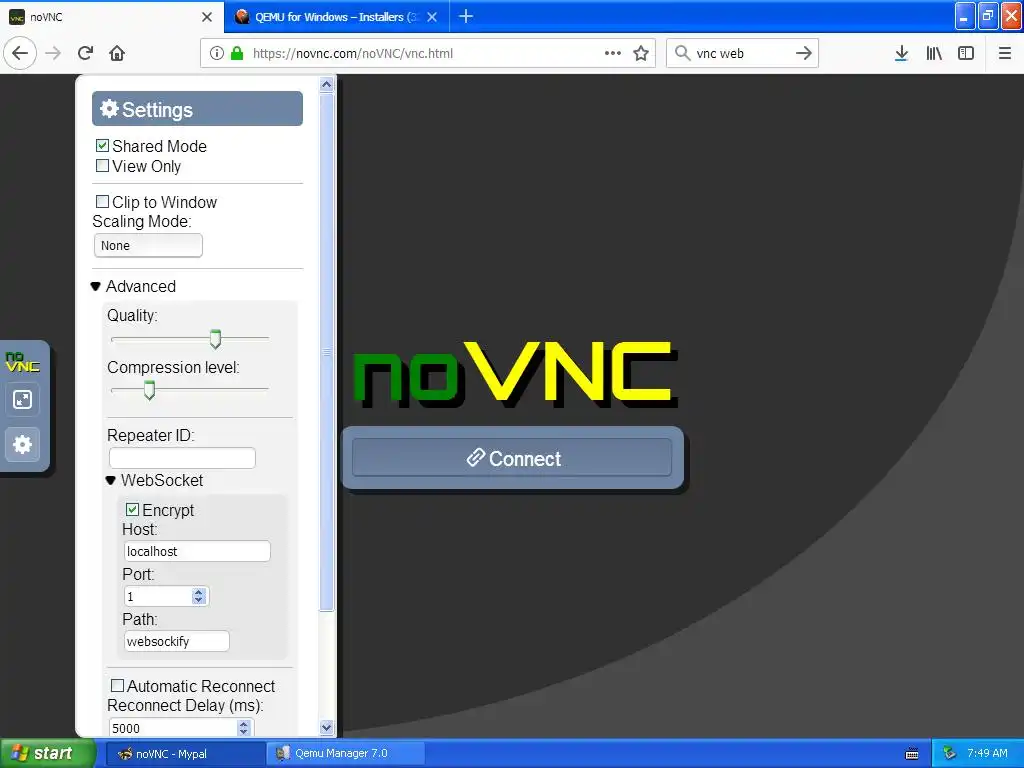Click the browser Forward arrow

(x=53, y=53)
